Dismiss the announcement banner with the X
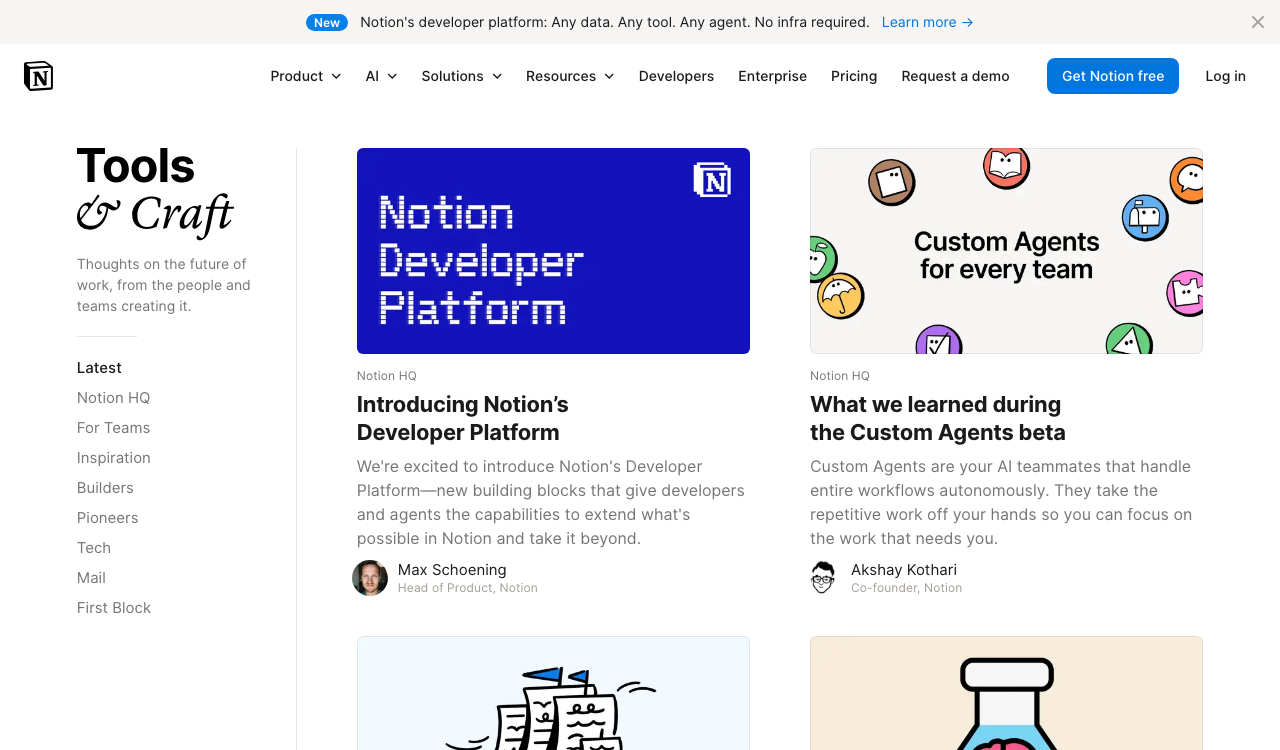Viewport: 1280px width, 750px height. click(1258, 22)
